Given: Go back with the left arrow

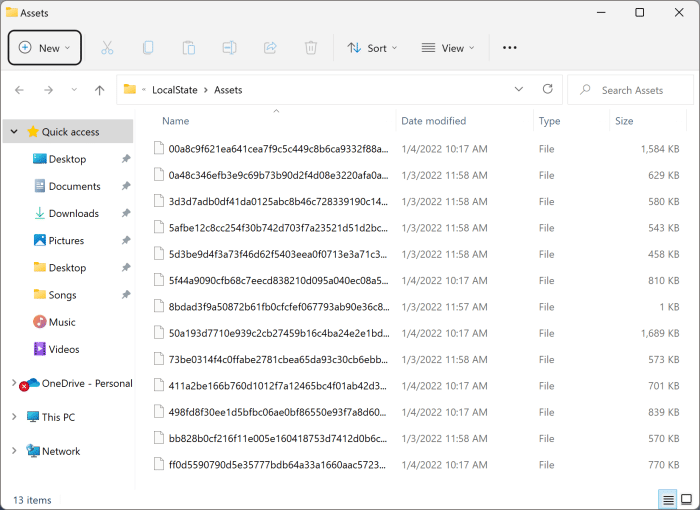Looking at the screenshot, I should coord(19,90).
